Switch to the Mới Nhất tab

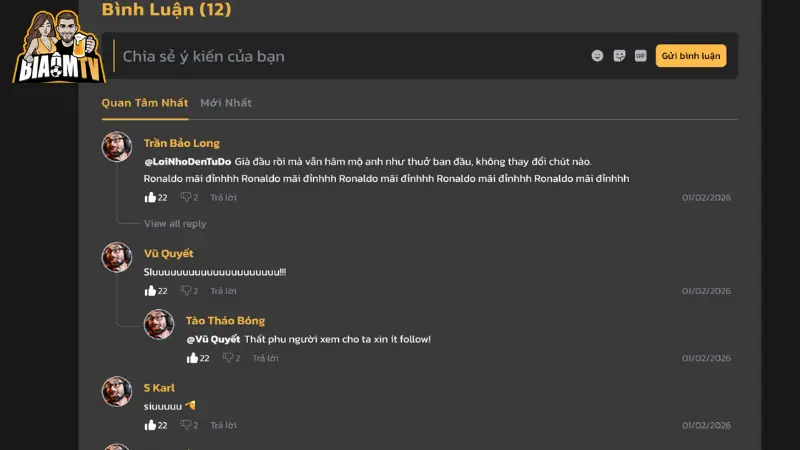pyautogui.click(x=226, y=103)
